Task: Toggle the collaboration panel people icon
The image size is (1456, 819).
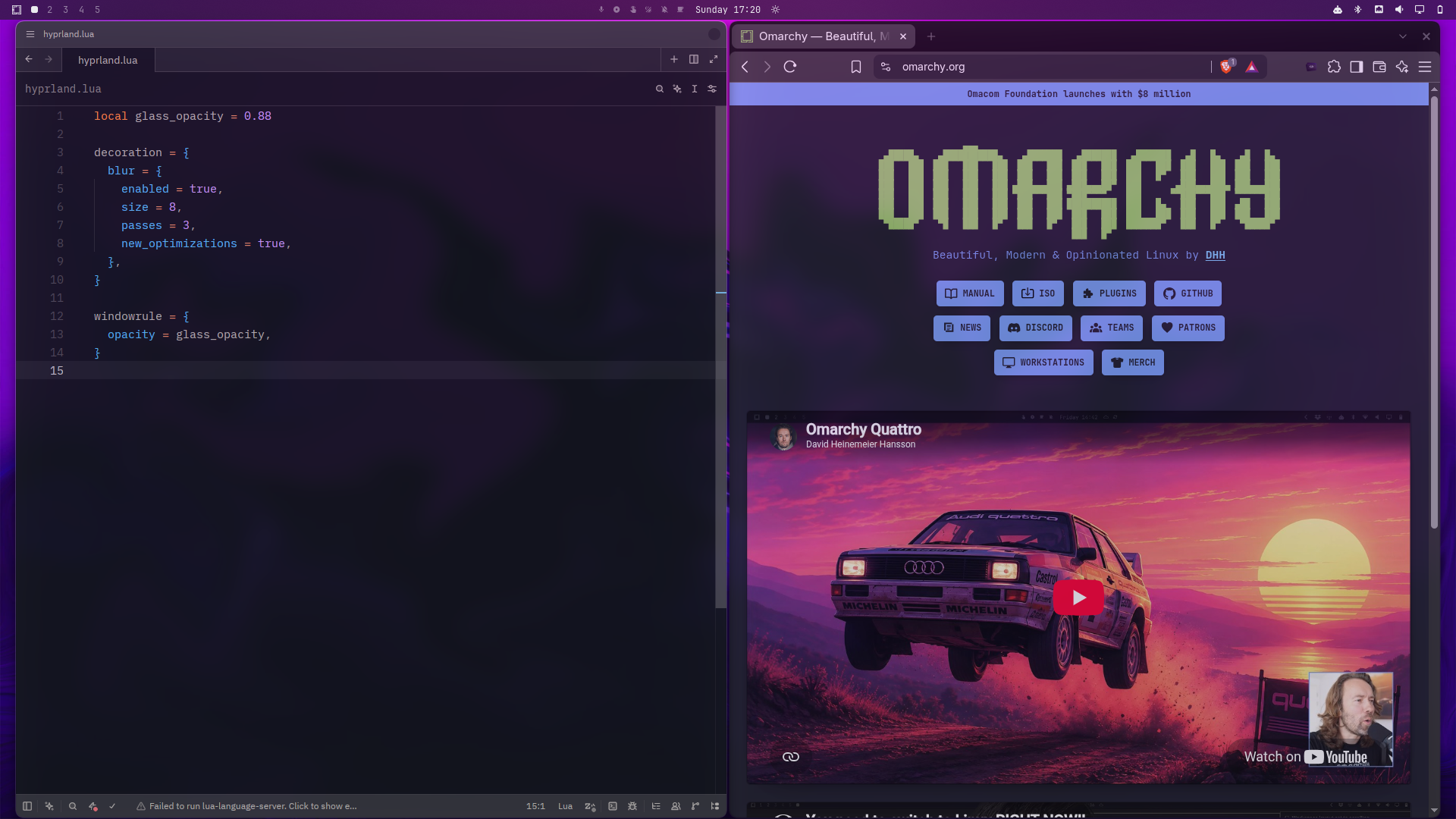Action: click(676, 806)
